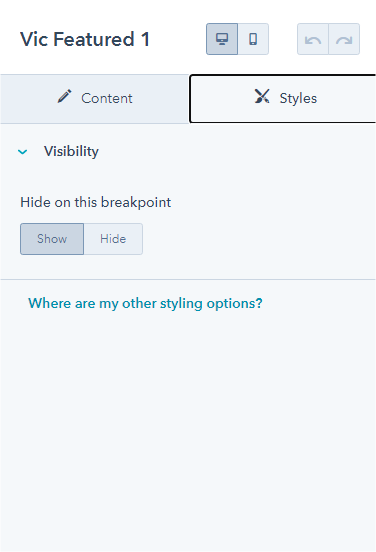
Task: Click the 'Hide on this breakpoint' label
Action: click(95, 202)
